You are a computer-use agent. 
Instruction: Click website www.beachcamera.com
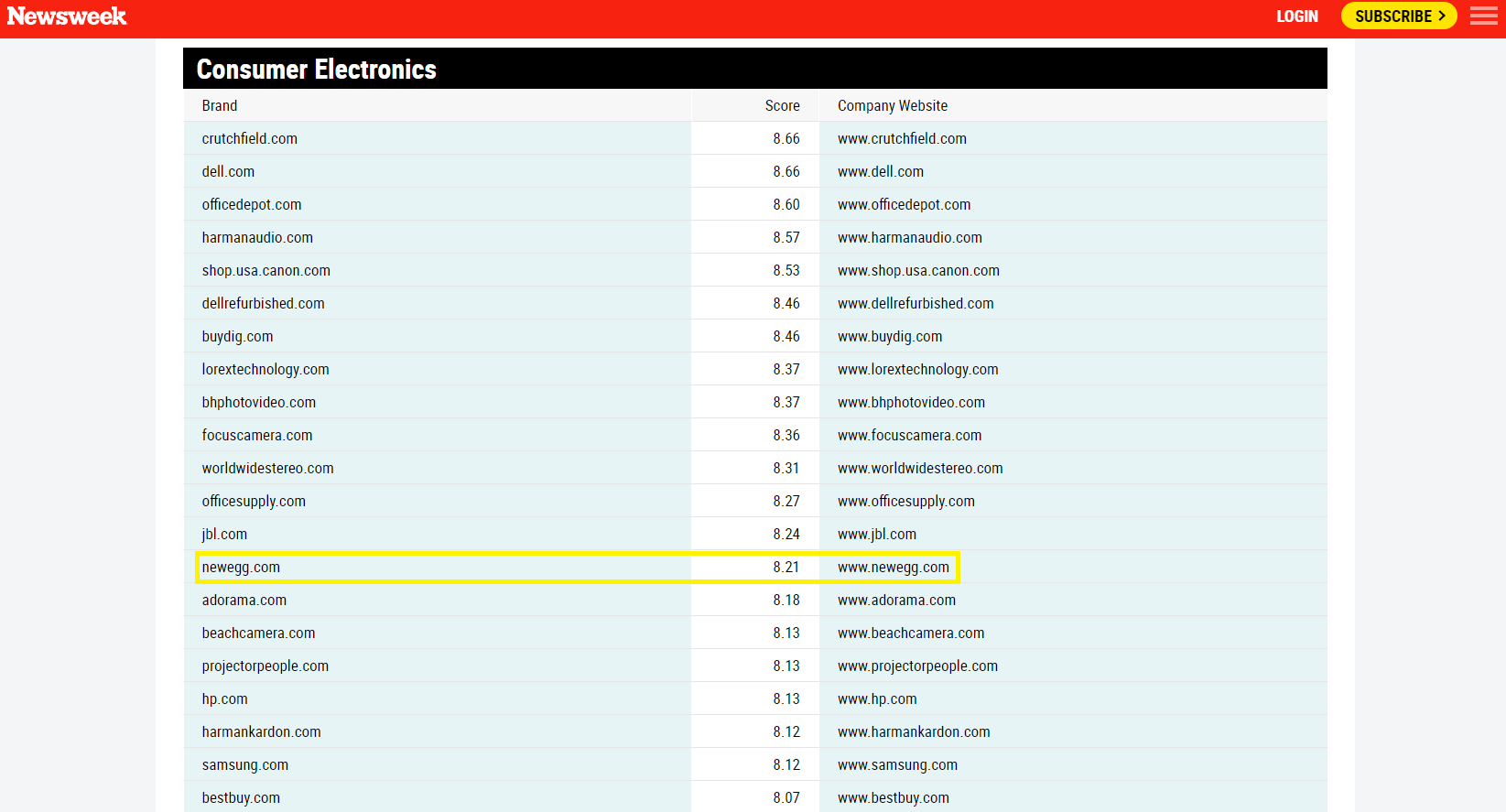click(x=911, y=633)
